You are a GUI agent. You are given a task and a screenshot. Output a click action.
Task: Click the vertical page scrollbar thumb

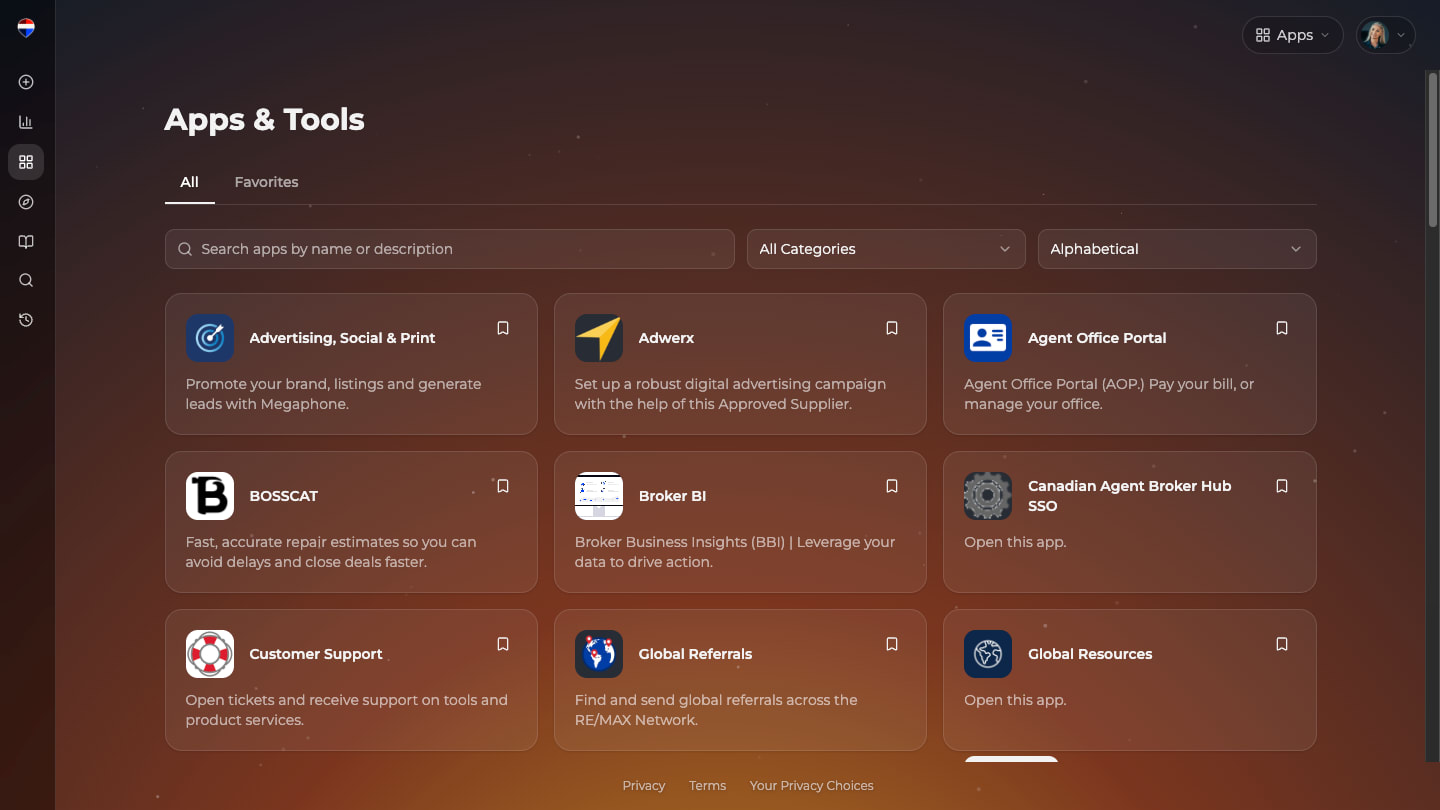coord(1432,148)
